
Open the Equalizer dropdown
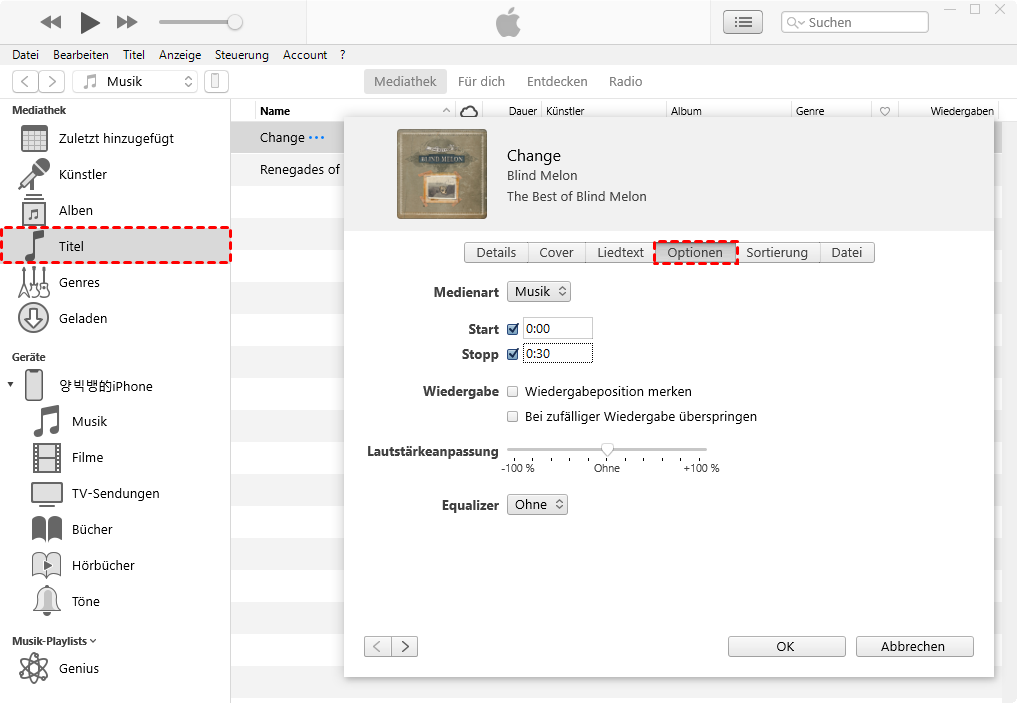tap(537, 505)
